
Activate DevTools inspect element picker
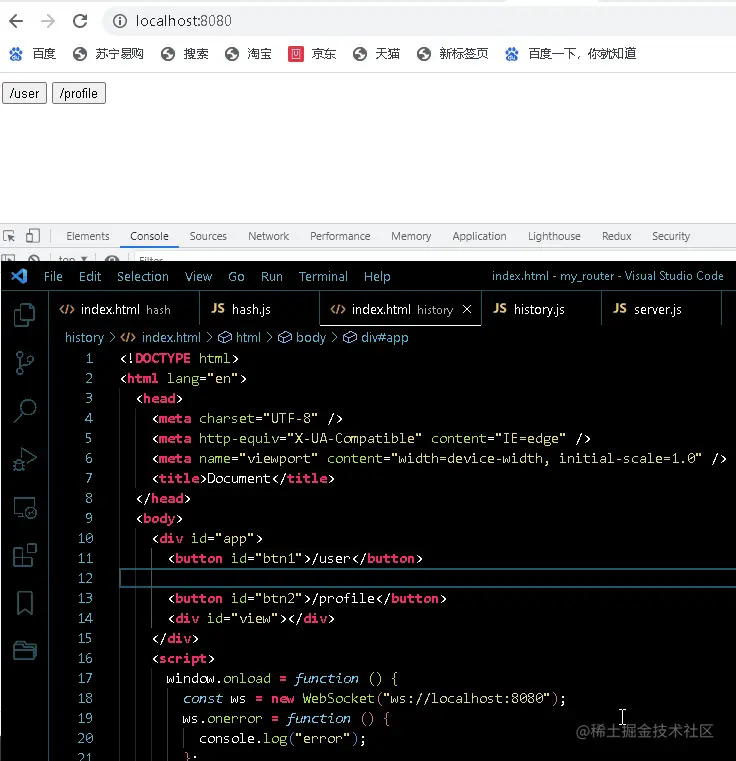point(9,236)
